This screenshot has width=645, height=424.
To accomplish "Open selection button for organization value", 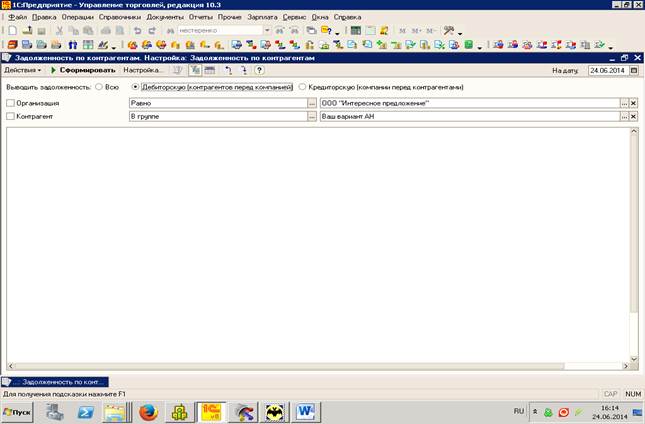I will 624,103.
